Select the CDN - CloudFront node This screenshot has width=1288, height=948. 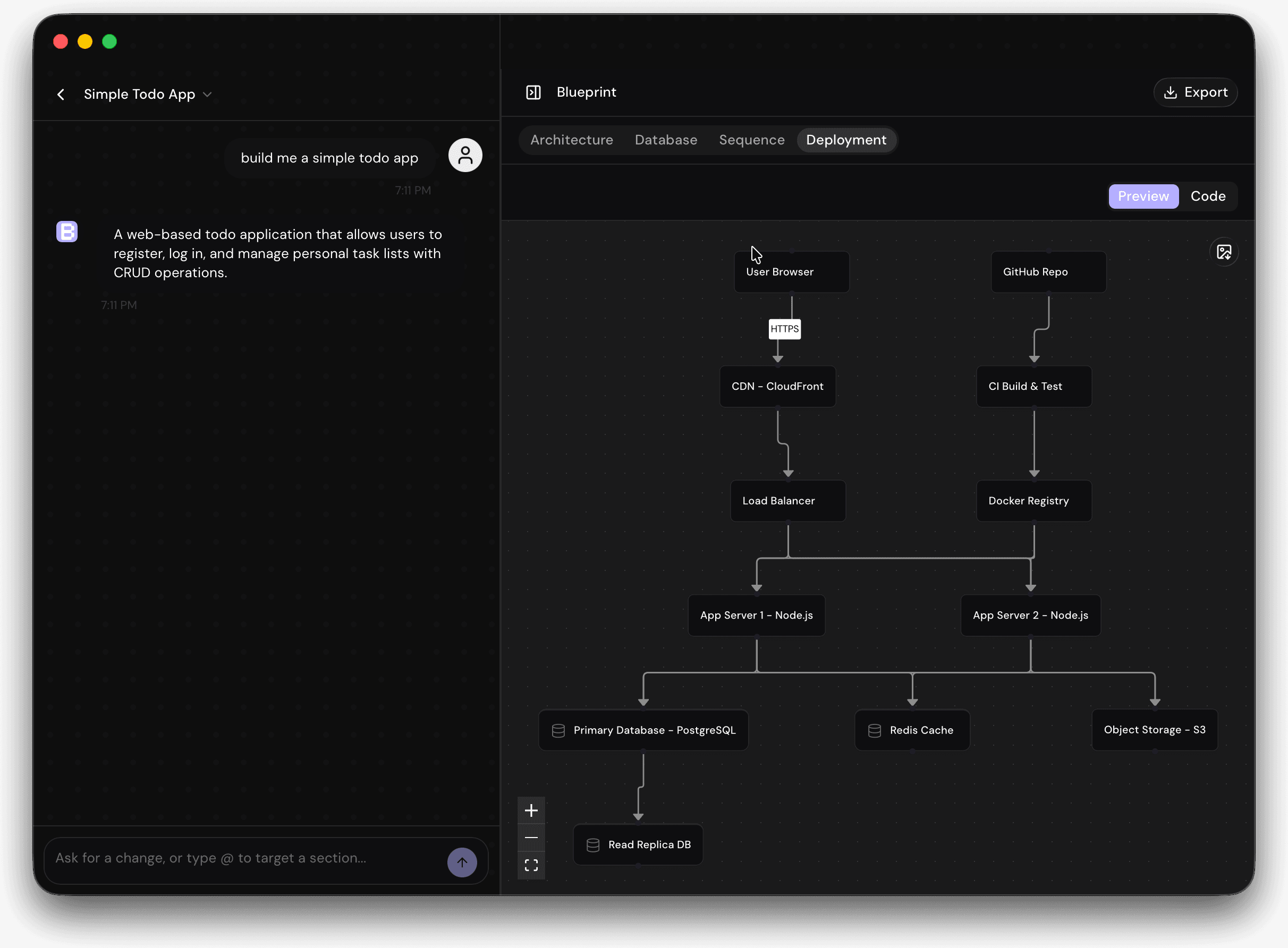[x=777, y=386]
